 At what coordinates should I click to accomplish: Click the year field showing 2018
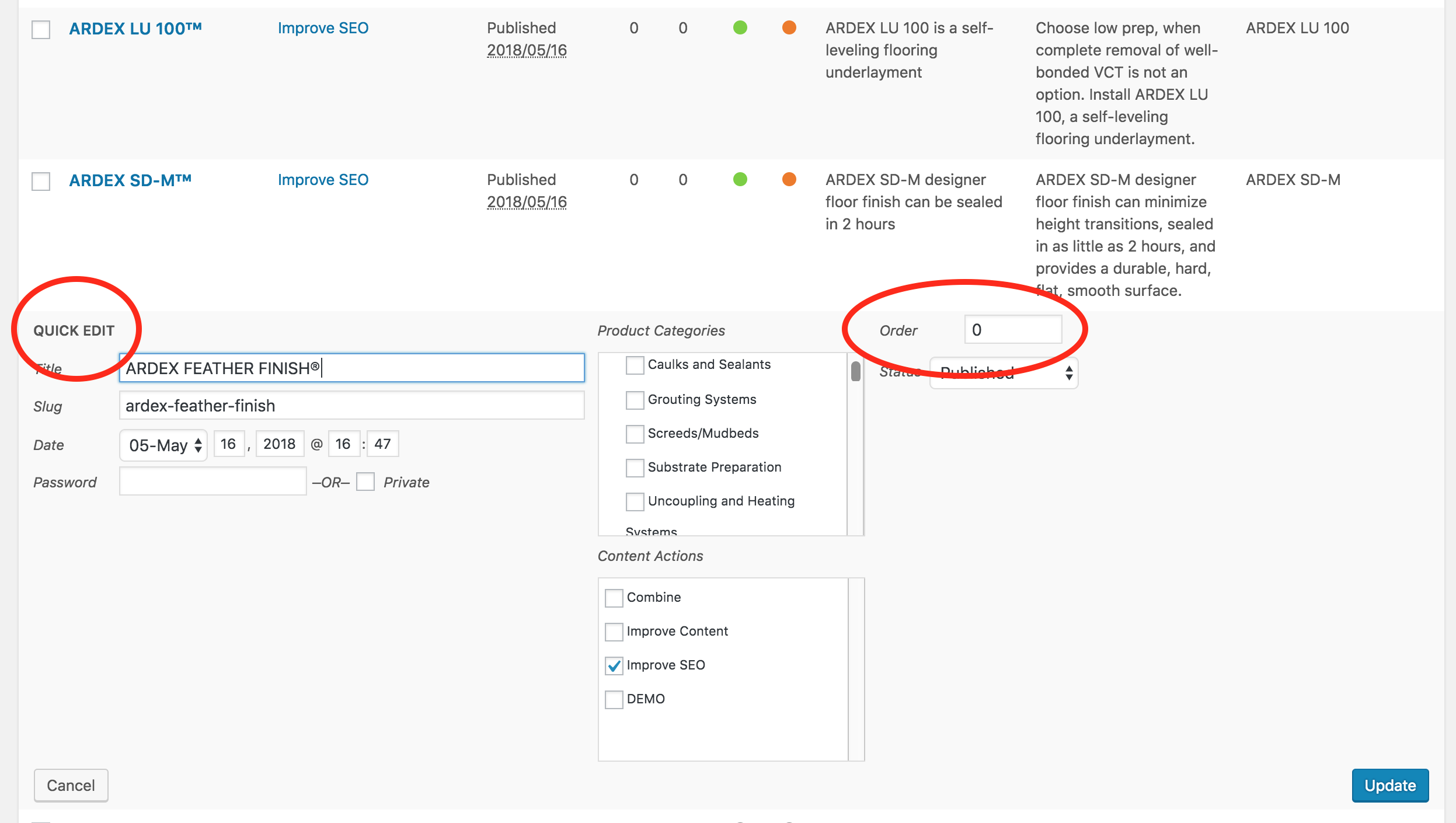[x=280, y=444]
